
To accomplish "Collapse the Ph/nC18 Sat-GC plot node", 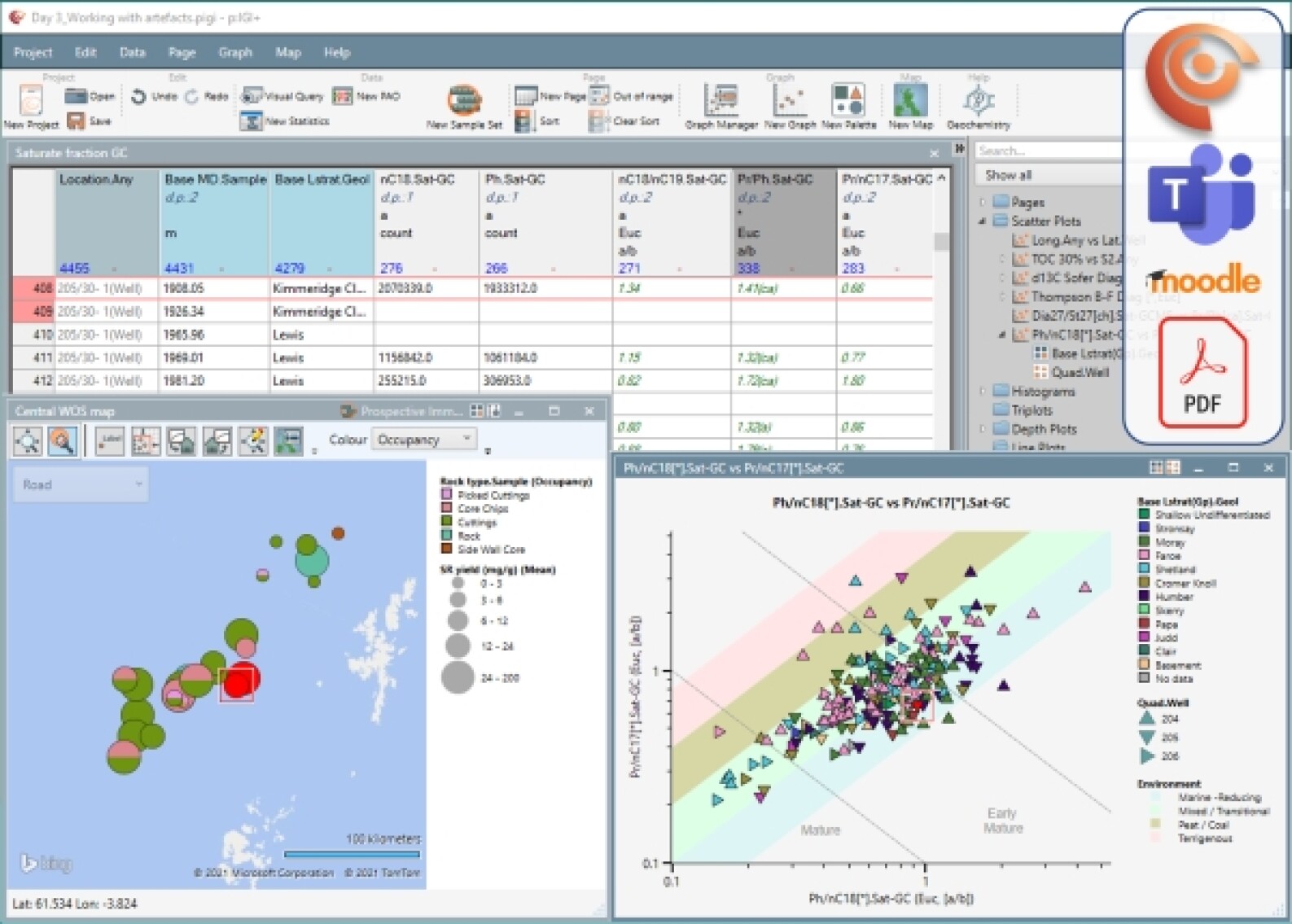I will 1002,335.
